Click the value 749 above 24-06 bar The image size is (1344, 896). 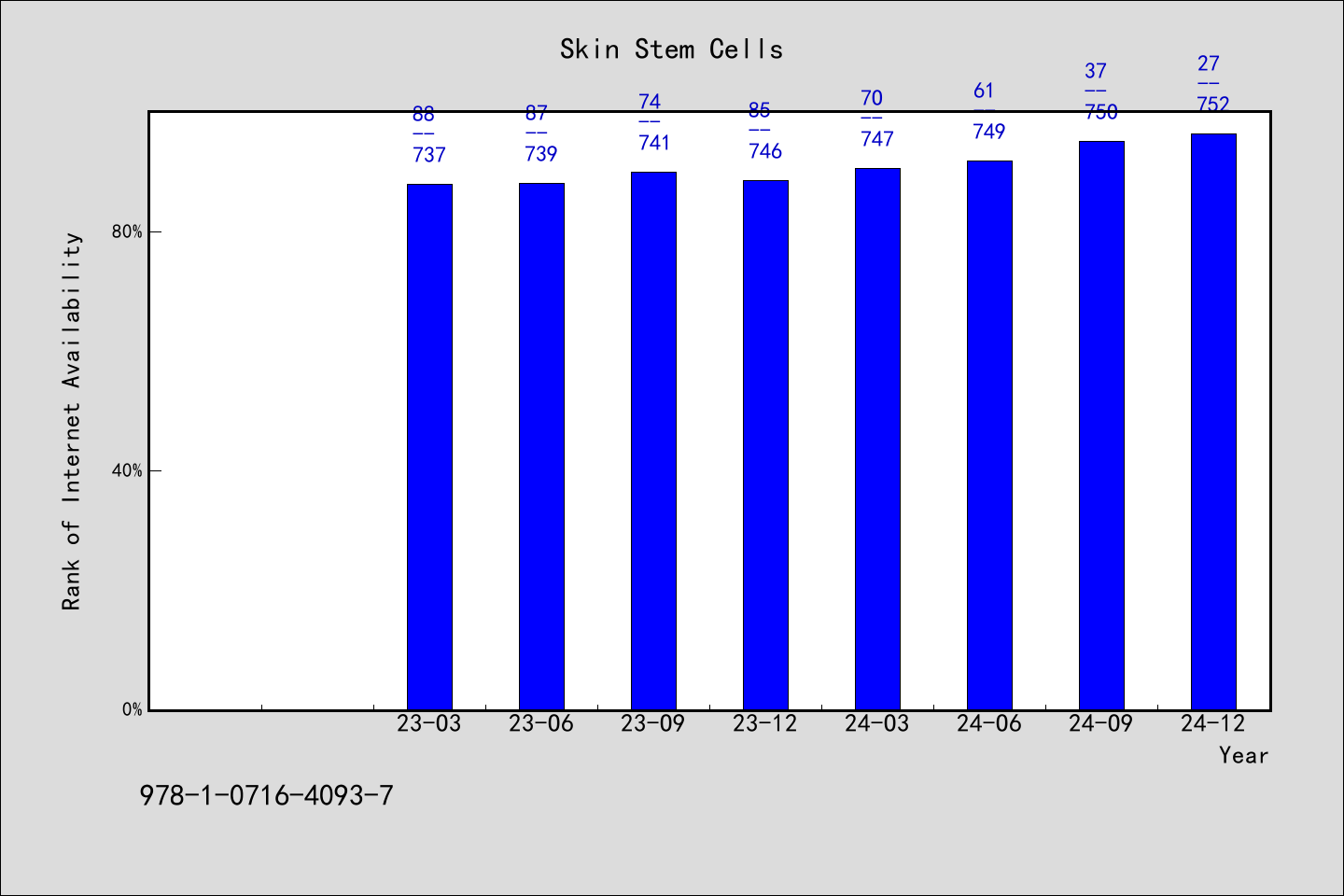[x=989, y=132]
